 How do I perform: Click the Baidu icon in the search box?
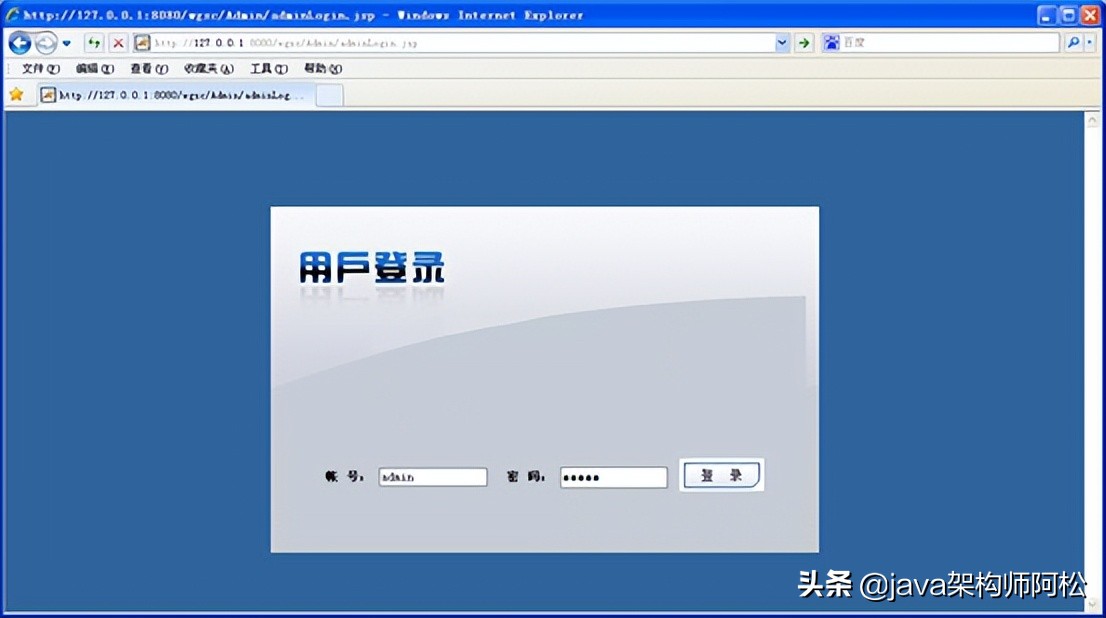[x=832, y=42]
